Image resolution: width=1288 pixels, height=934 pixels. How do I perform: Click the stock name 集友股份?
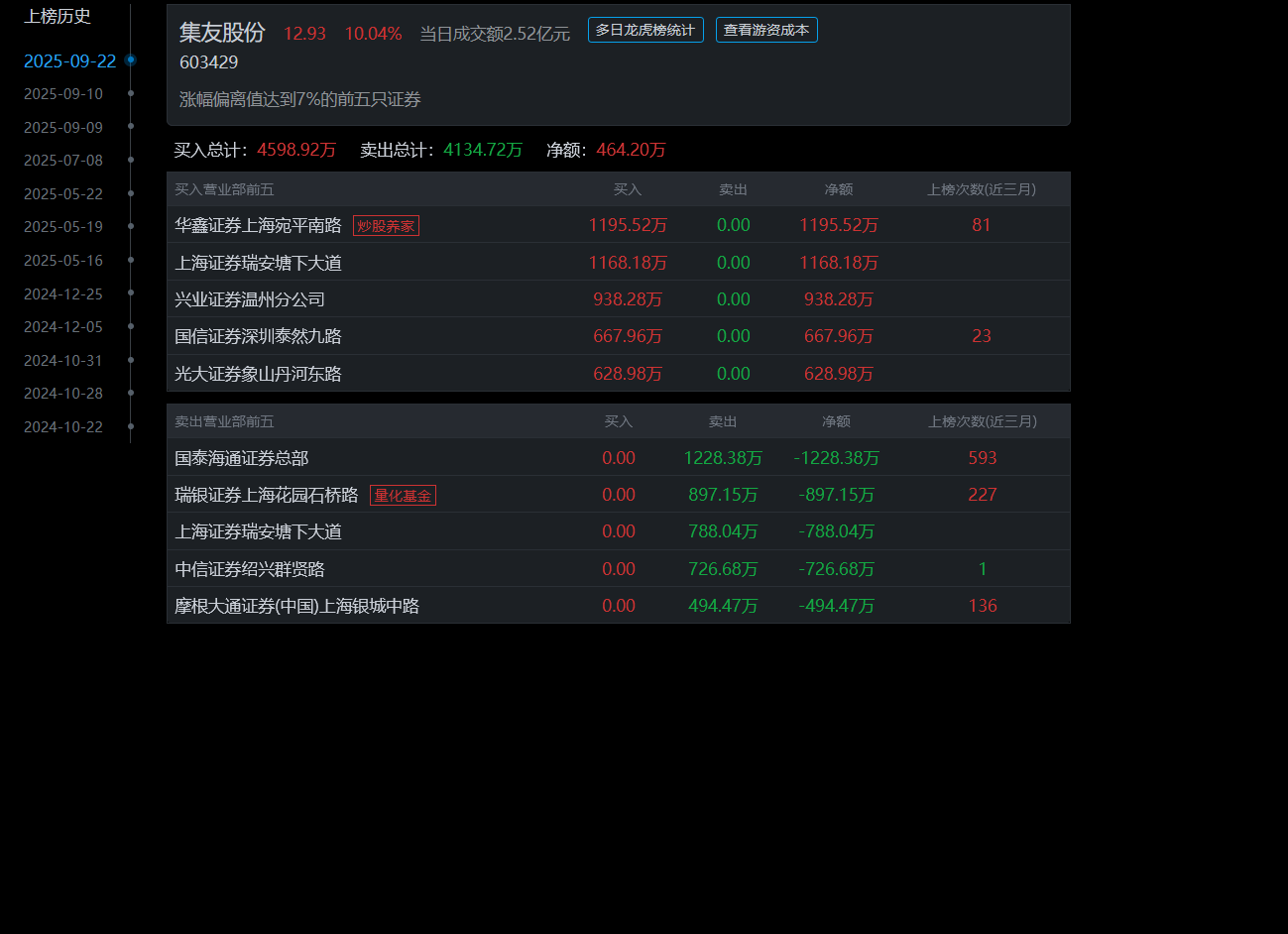pyautogui.click(x=222, y=33)
